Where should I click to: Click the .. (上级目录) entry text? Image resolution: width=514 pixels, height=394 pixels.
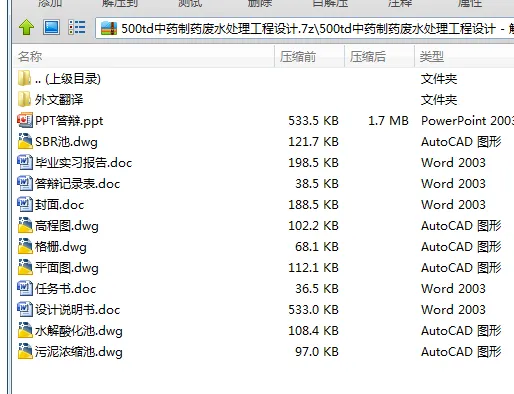[68, 79]
